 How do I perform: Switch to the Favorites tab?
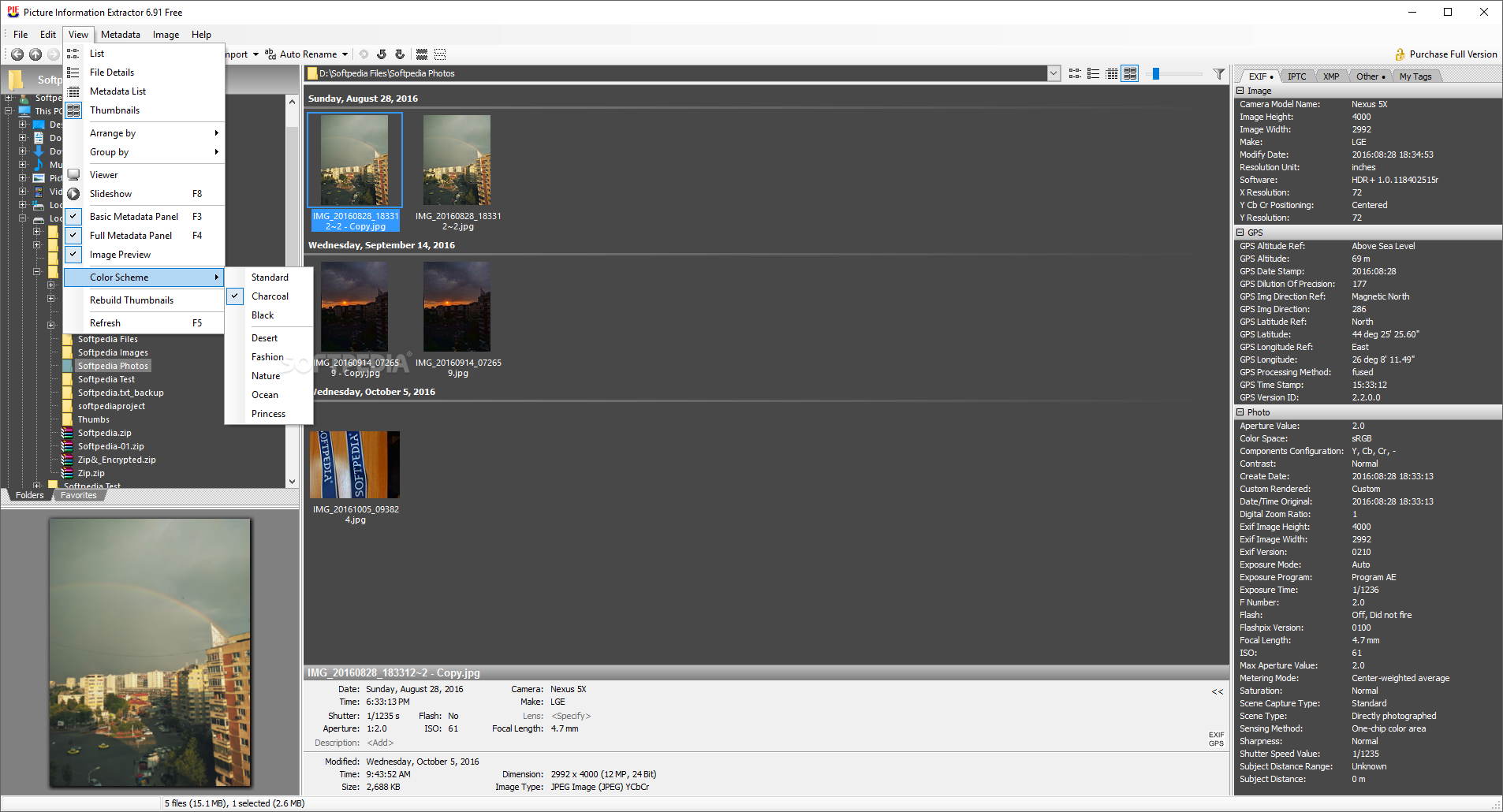click(x=79, y=495)
